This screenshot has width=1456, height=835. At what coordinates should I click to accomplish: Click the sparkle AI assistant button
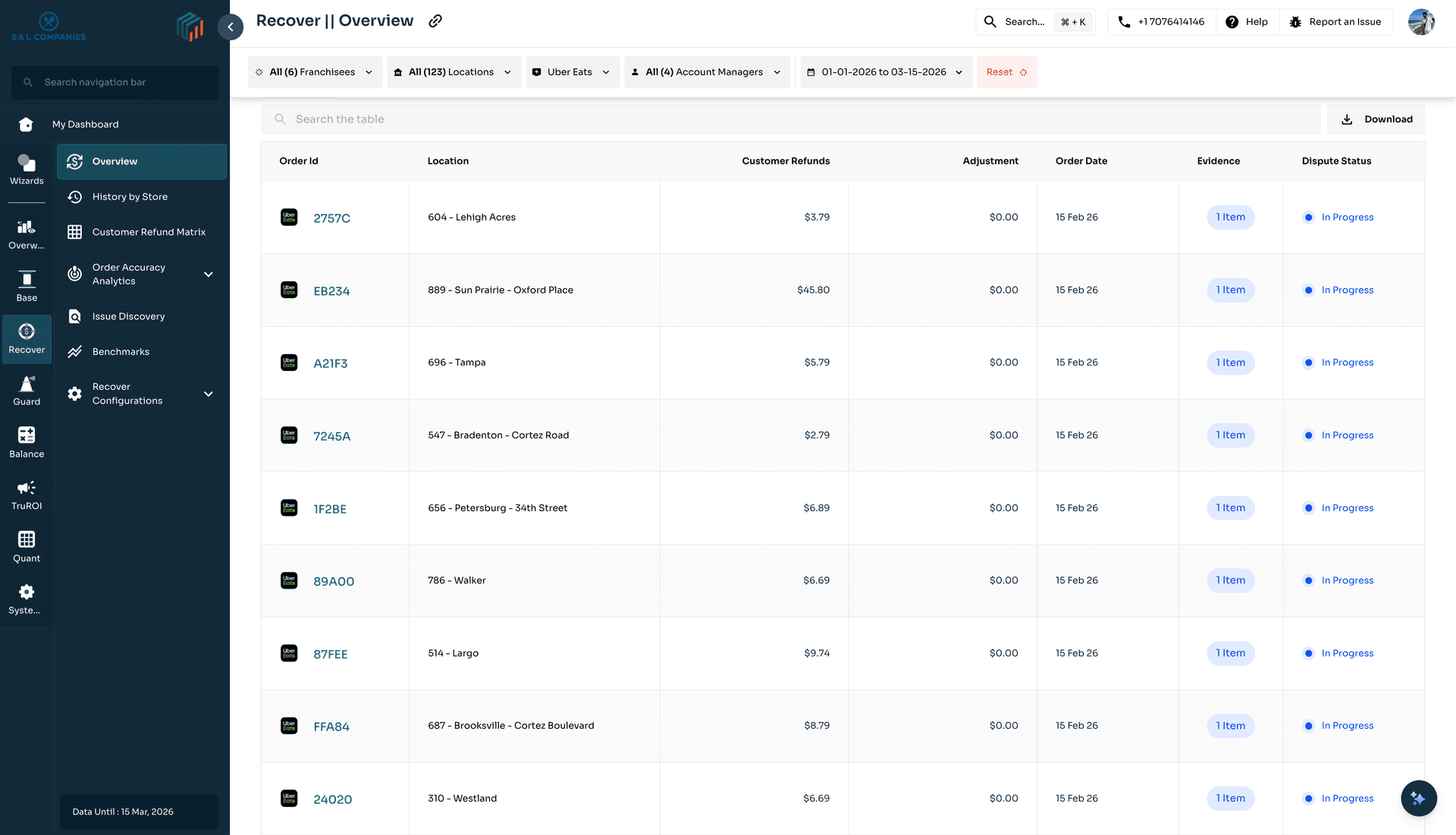1418,798
